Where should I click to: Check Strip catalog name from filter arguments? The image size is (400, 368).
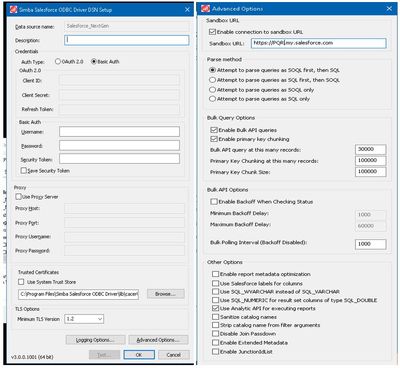pyautogui.click(x=215, y=325)
